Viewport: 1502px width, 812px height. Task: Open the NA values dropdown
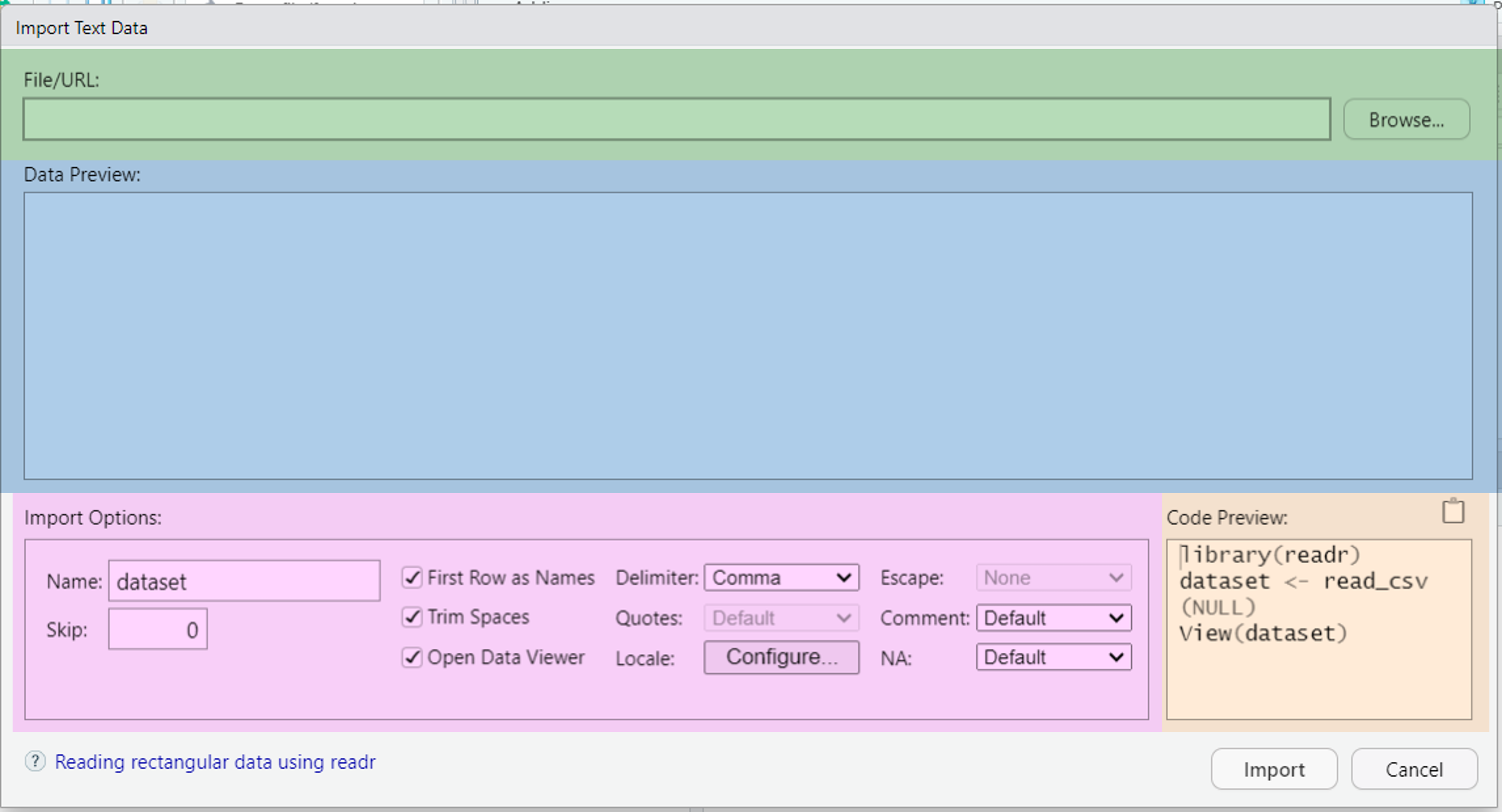(1054, 657)
